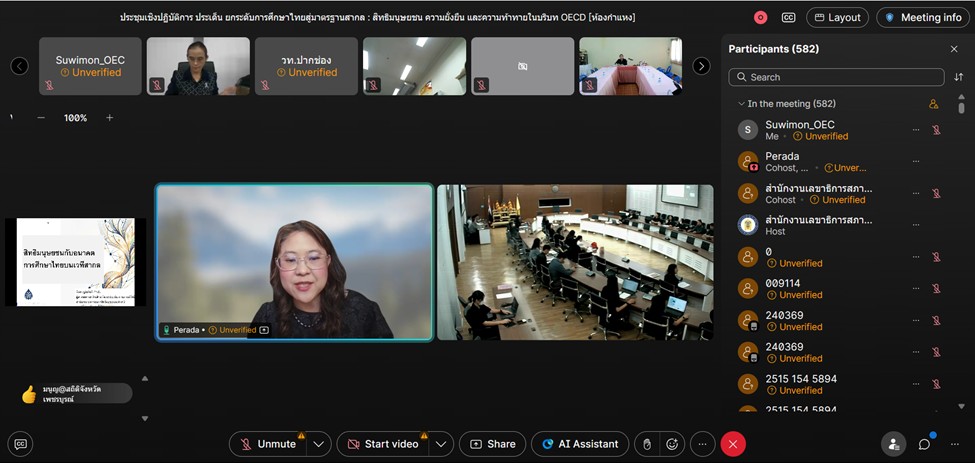975x463 pixels.
Task: Start video from the toolbar
Action: pos(381,444)
